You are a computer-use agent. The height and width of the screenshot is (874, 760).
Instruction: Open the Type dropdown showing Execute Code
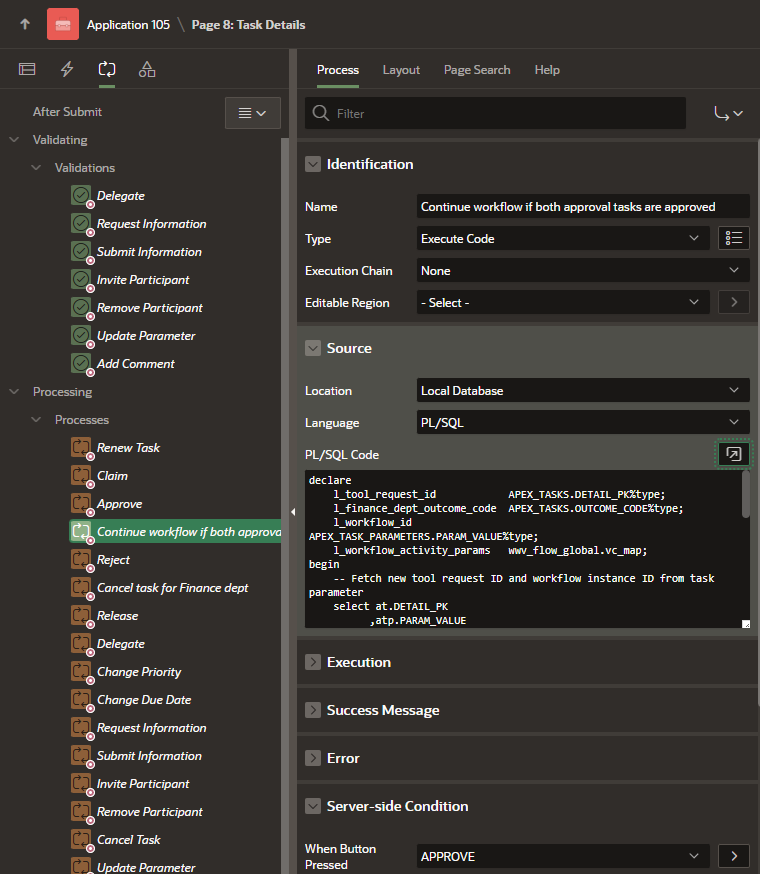point(563,238)
